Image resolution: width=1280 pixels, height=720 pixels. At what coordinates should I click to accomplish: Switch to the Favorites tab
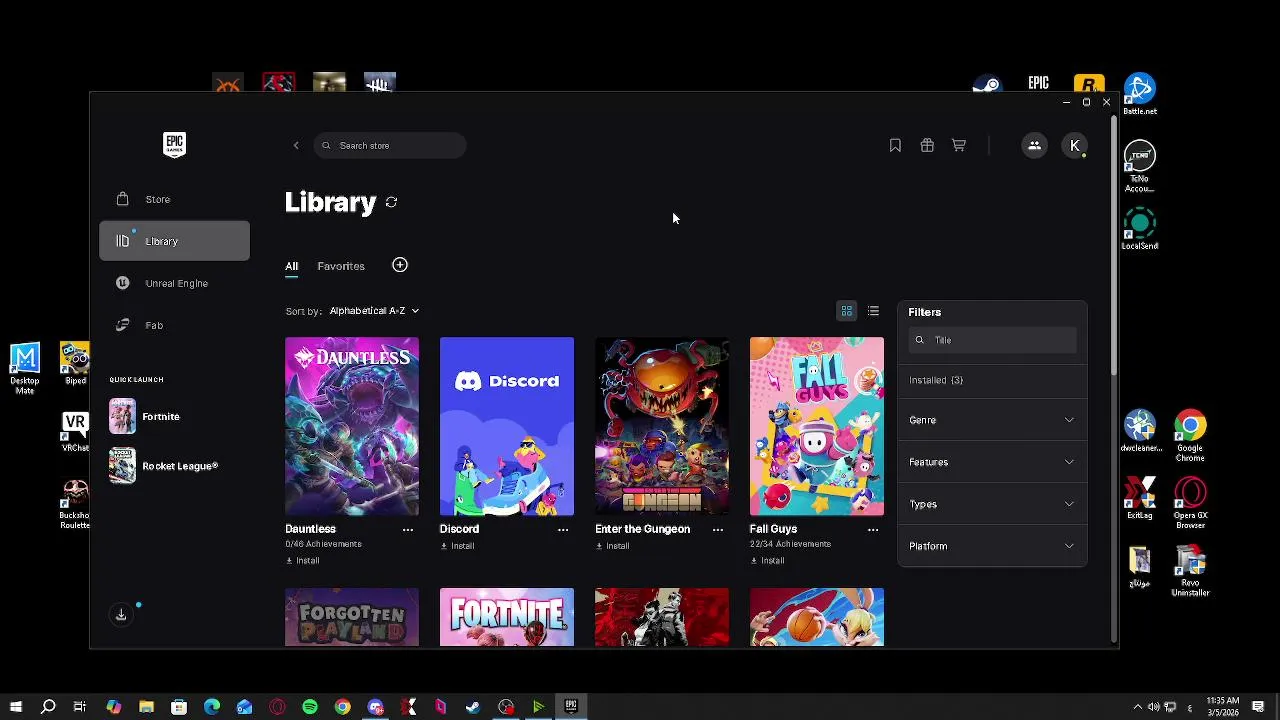(x=341, y=266)
